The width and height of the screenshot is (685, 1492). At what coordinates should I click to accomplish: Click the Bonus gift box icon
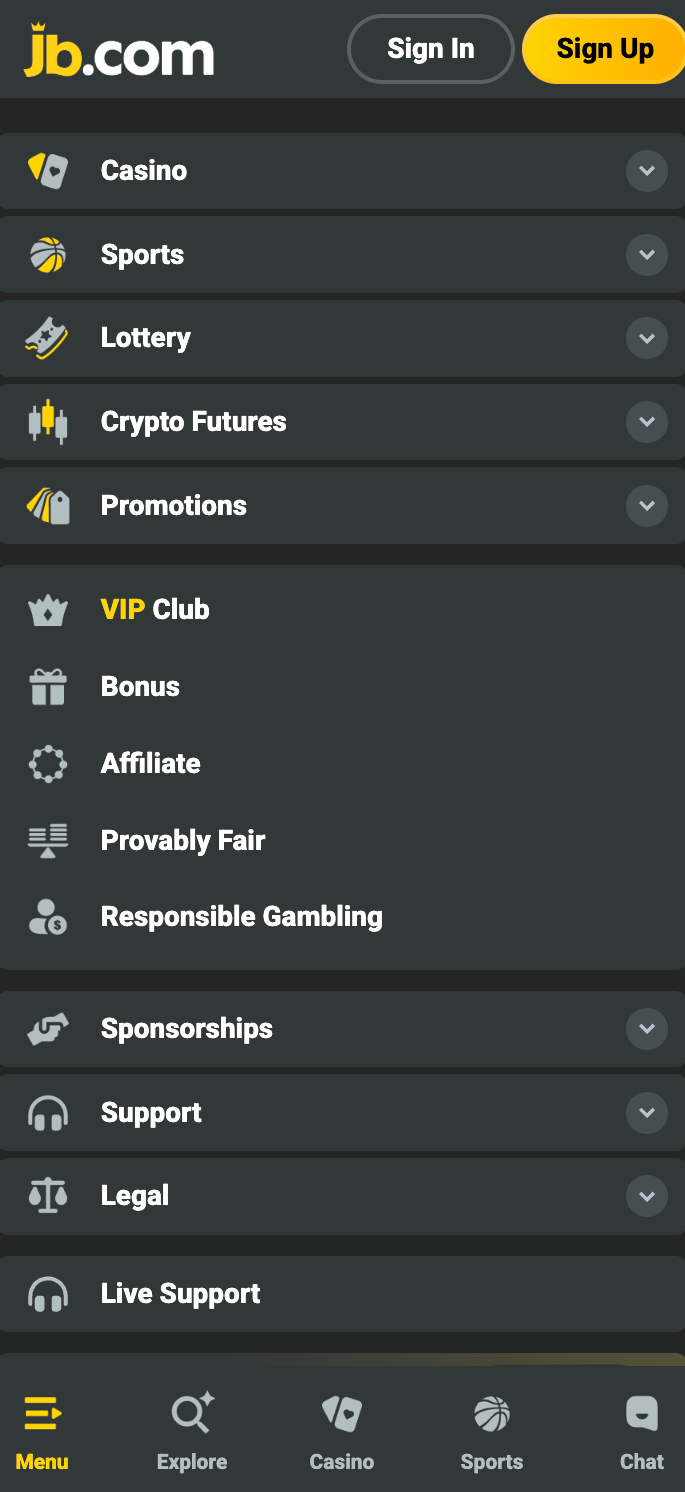click(x=47, y=687)
